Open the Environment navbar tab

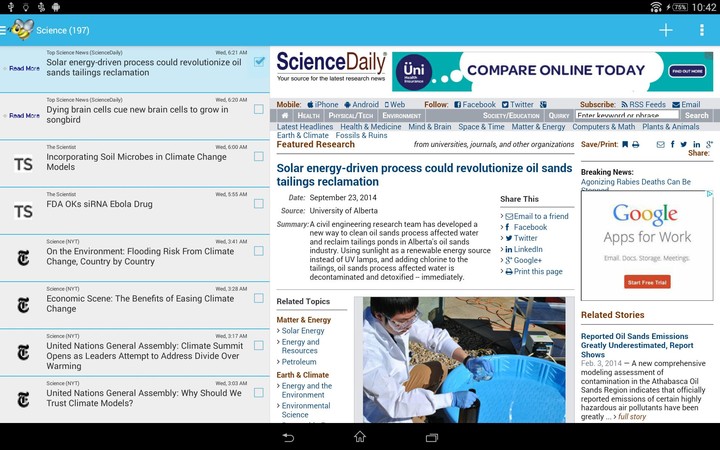click(402, 116)
